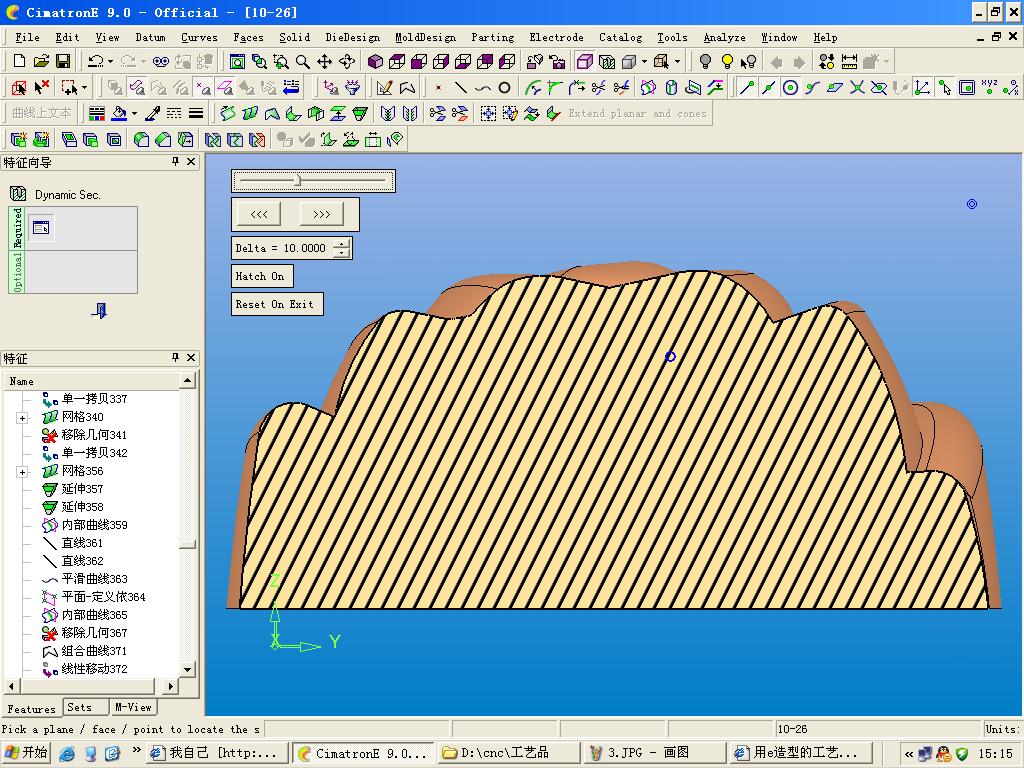
Task: Switch to the solid purple isometric view cube
Action: point(376,61)
